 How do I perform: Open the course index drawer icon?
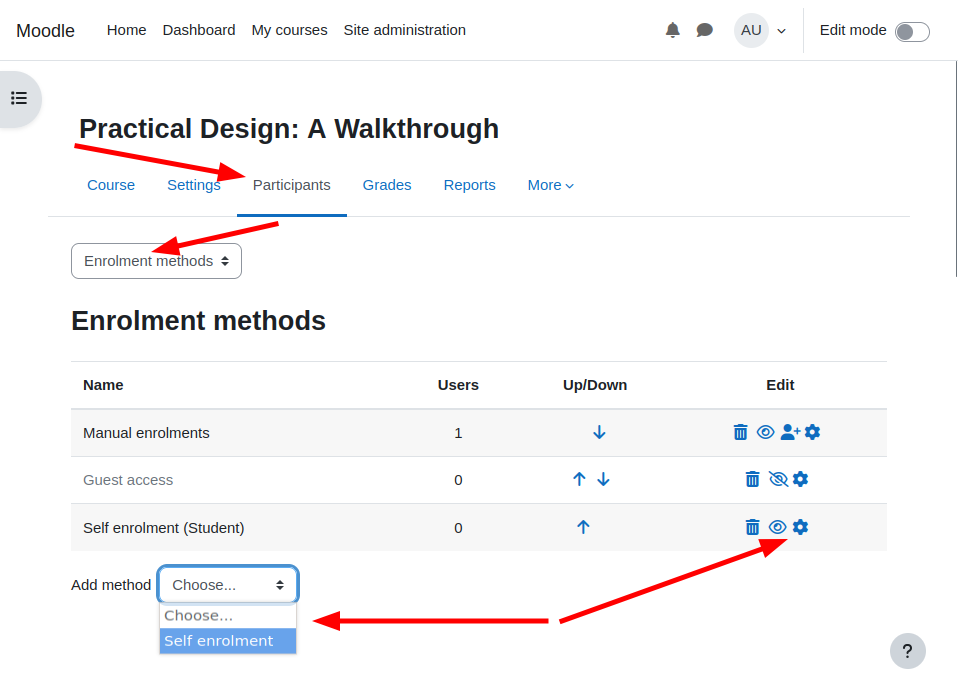[x=19, y=98]
